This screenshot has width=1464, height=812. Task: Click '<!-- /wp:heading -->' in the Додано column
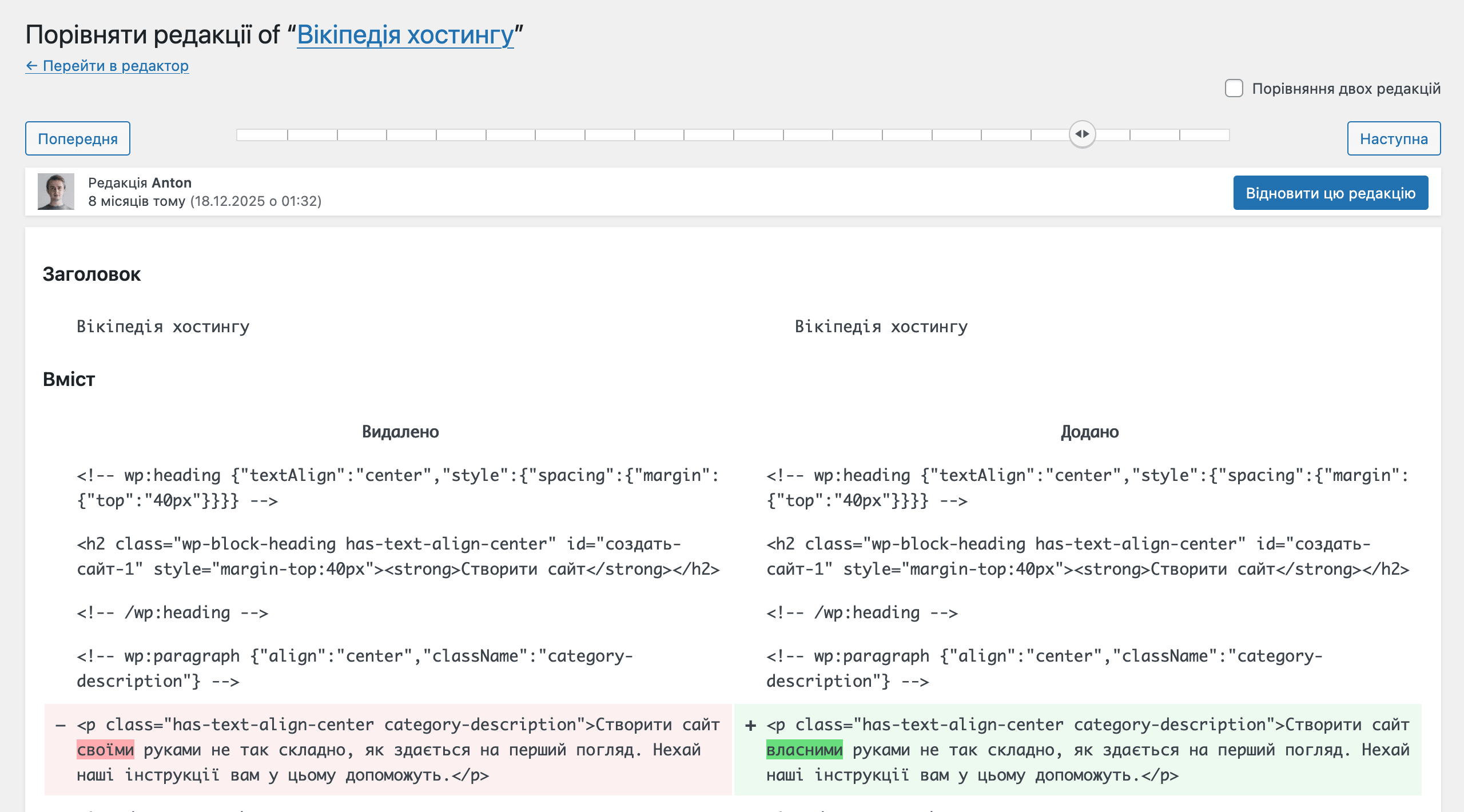pyautogui.click(x=862, y=613)
